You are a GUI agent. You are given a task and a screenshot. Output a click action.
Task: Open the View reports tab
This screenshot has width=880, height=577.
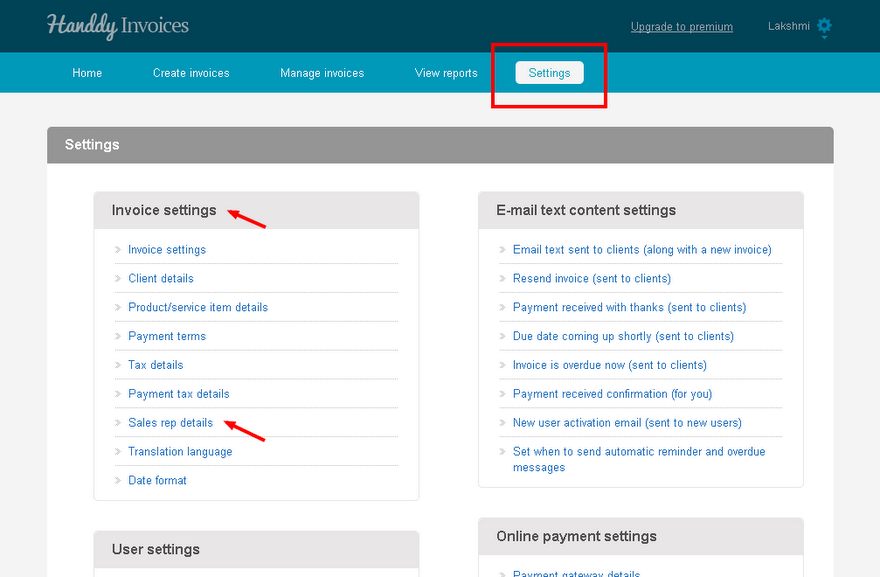pos(446,73)
